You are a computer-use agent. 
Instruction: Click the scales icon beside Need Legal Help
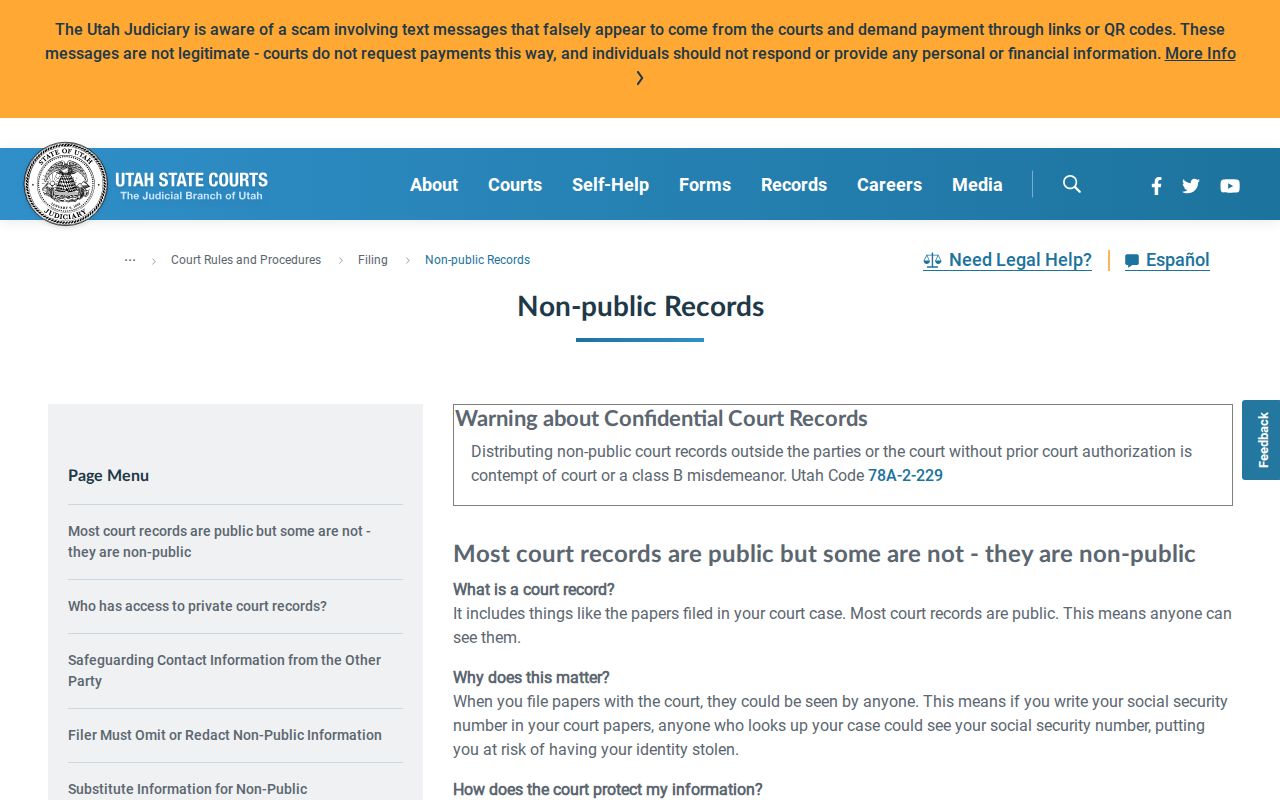pos(932,261)
